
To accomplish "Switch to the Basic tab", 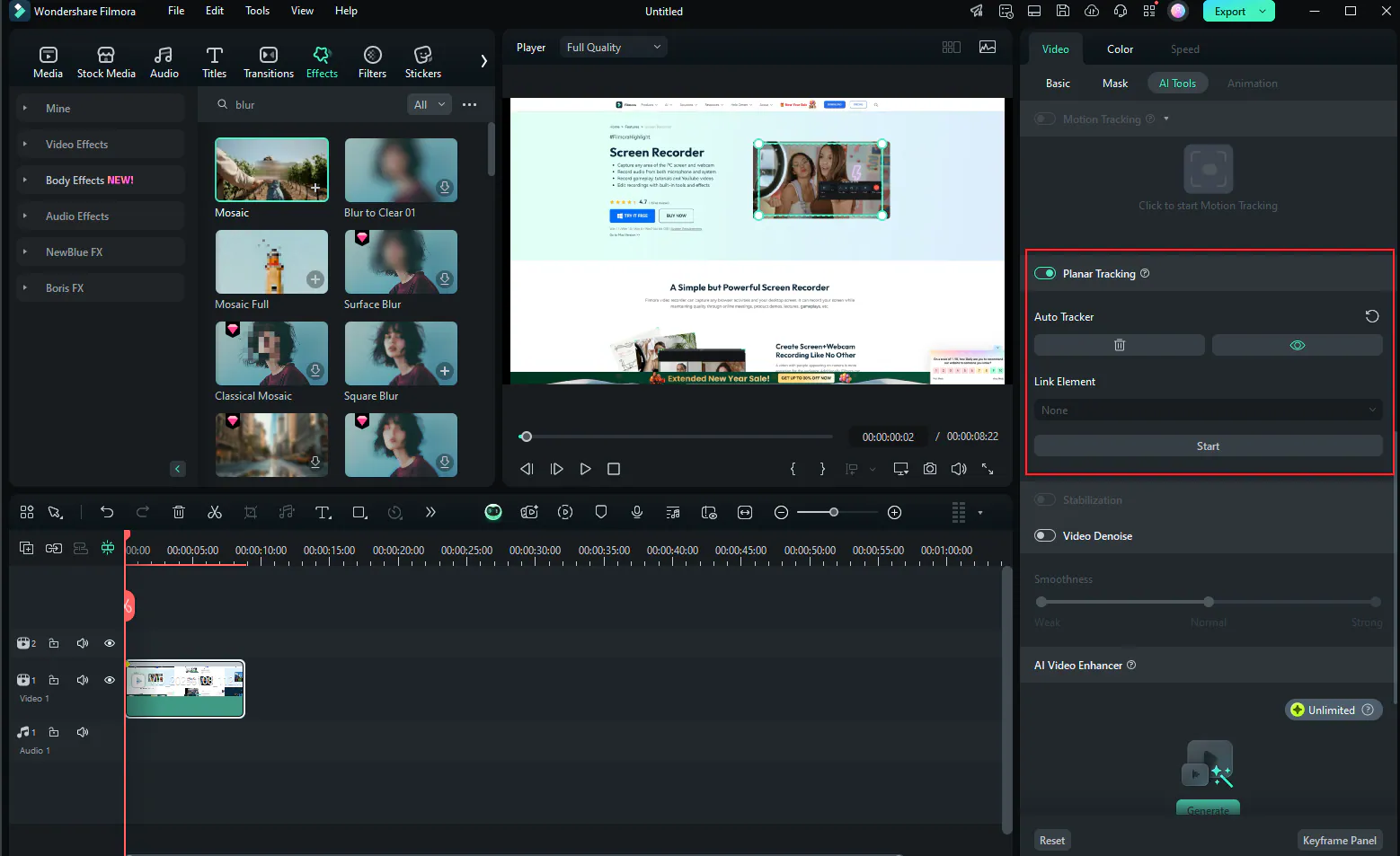I will coord(1058,83).
